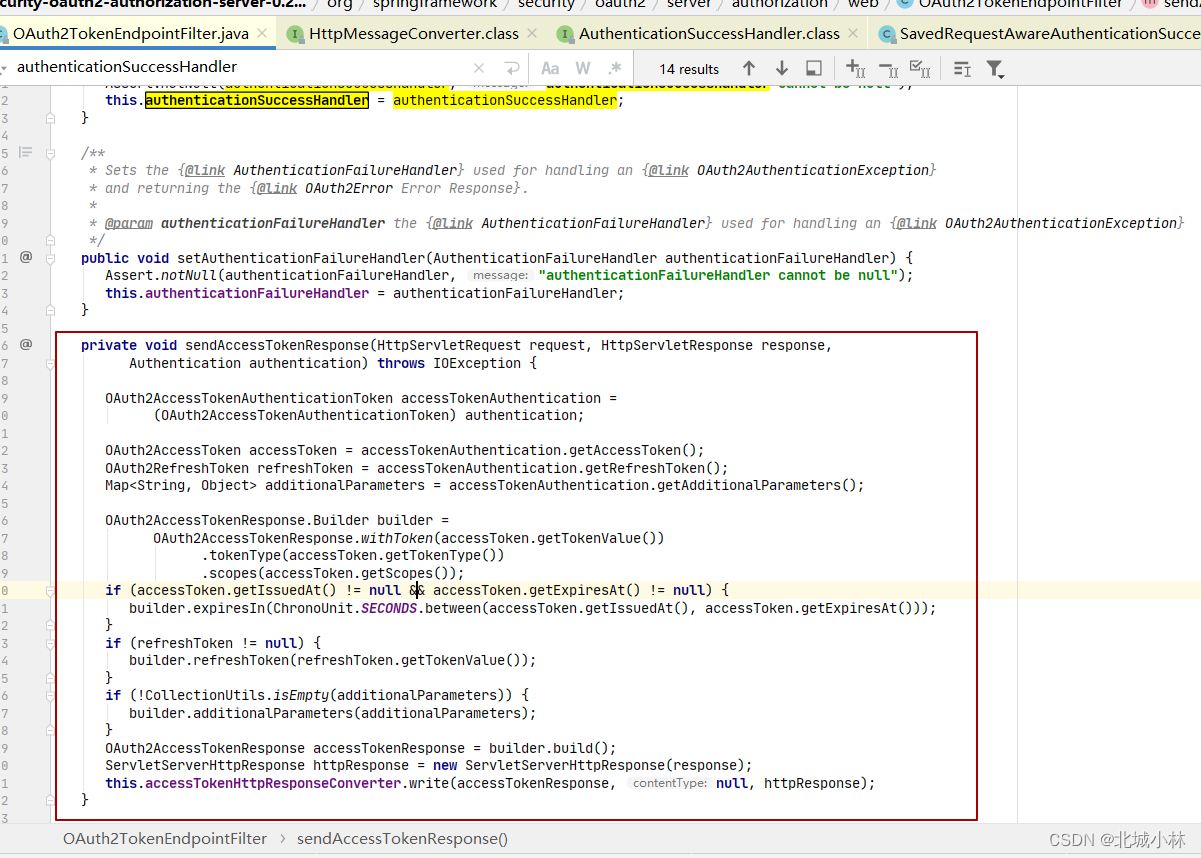Click the '14 results' counter
The height and width of the screenshot is (858, 1201).
[689, 69]
